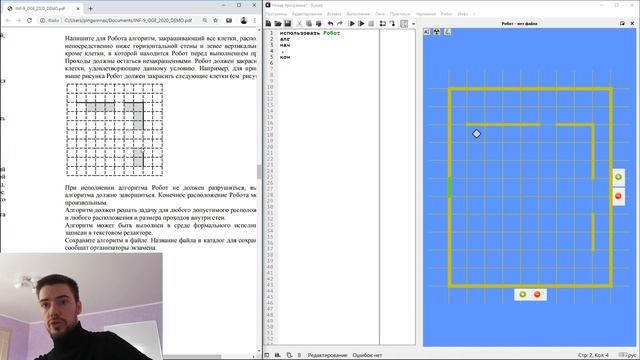Open the Выполнение menu
The image size is (640, 360).
[358, 14]
